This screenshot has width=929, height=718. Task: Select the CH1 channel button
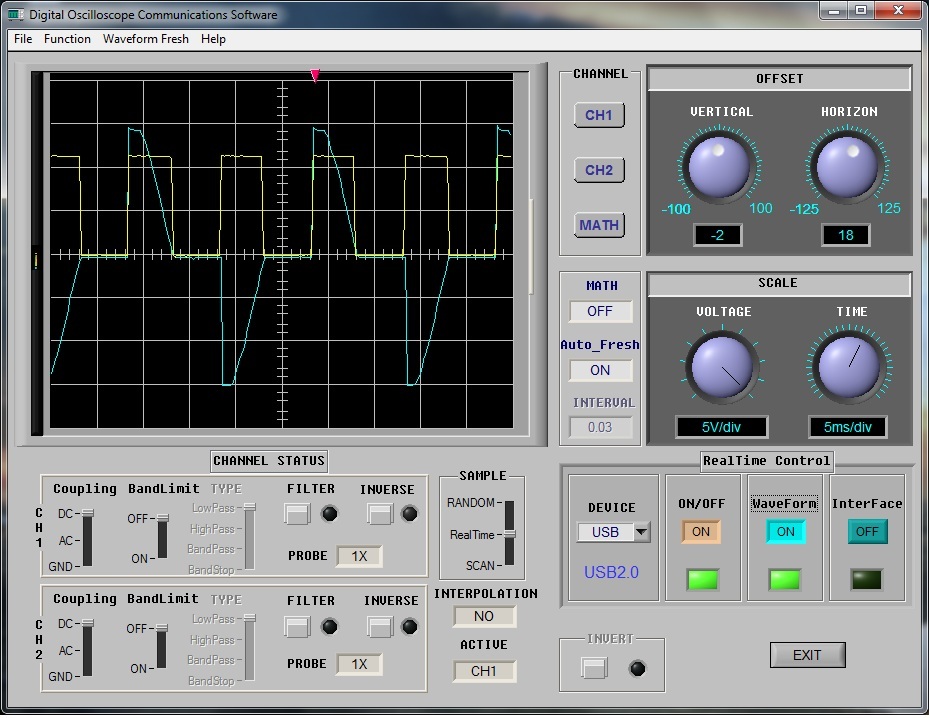[x=599, y=115]
